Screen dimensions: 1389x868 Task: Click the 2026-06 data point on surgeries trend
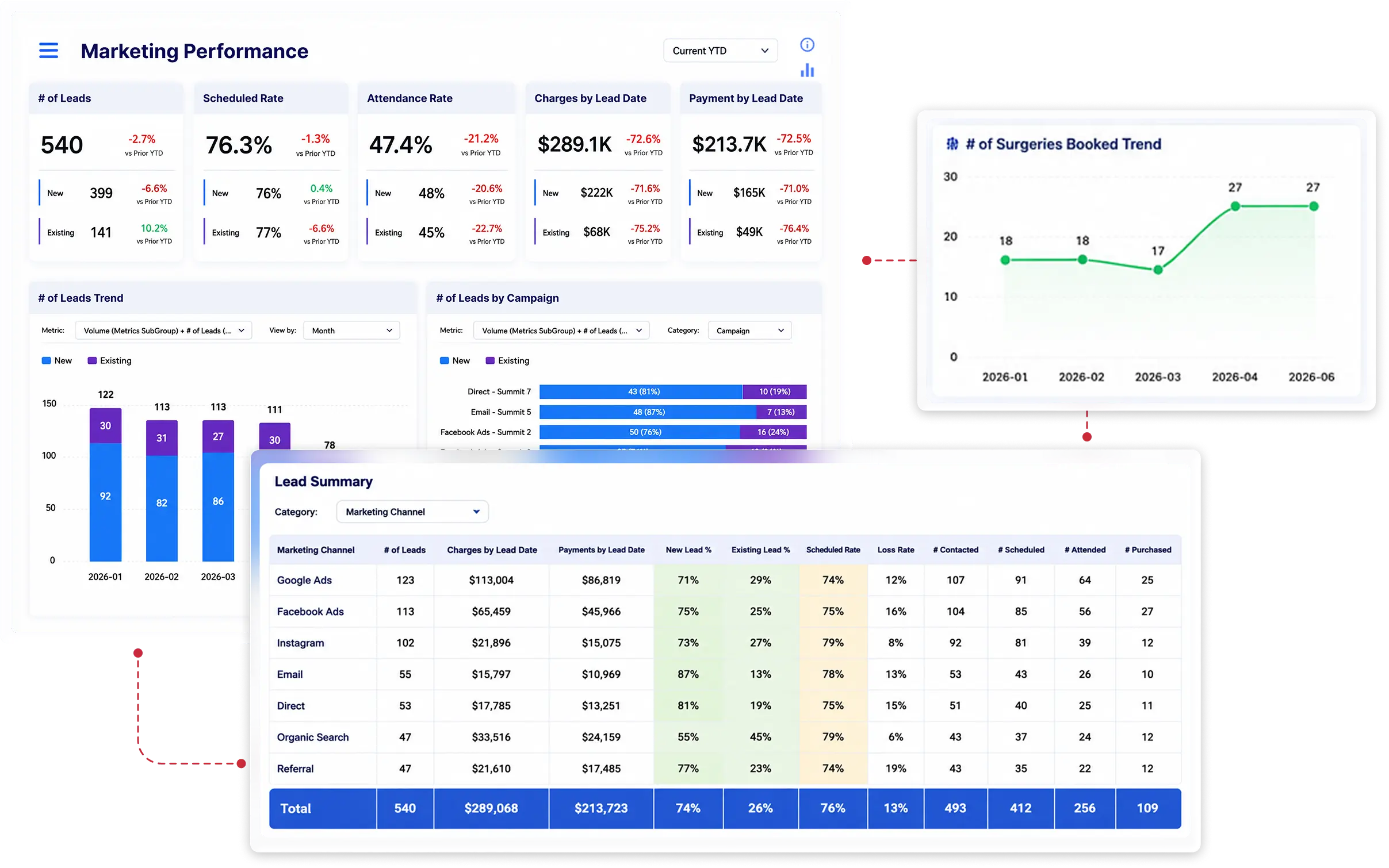click(x=1313, y=206)
